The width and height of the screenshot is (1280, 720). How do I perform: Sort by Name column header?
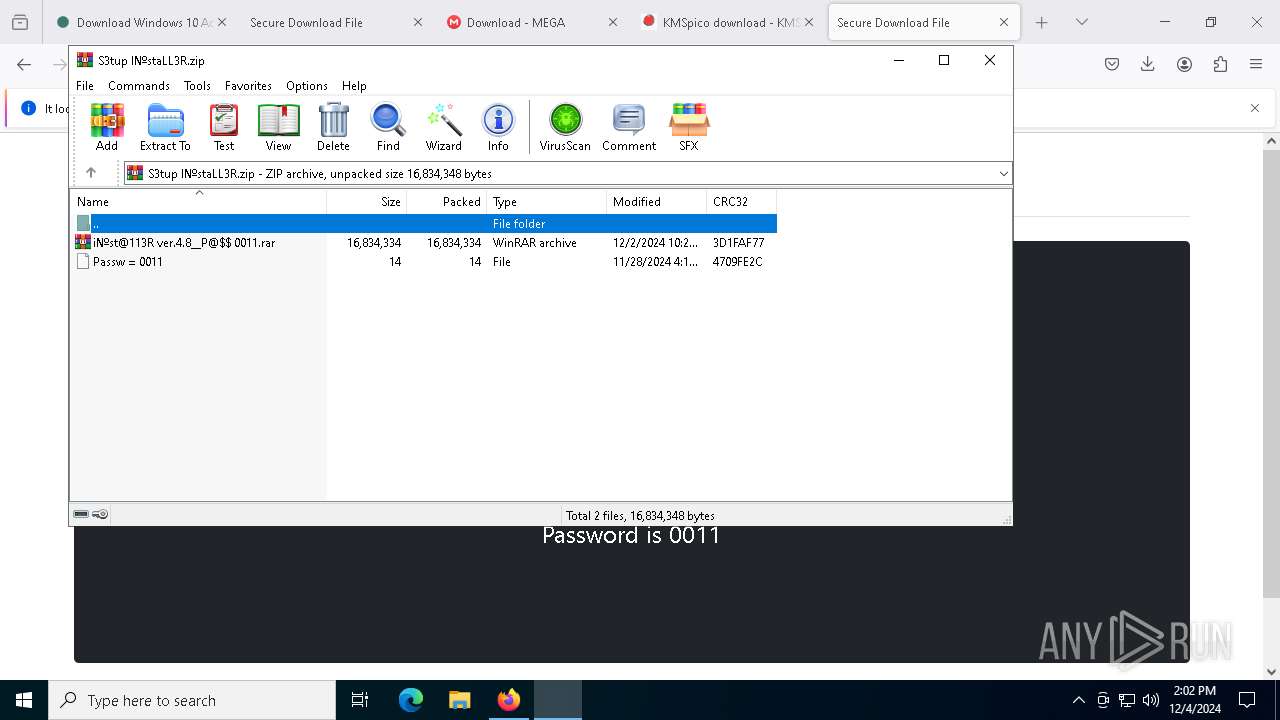coord(198,202)
